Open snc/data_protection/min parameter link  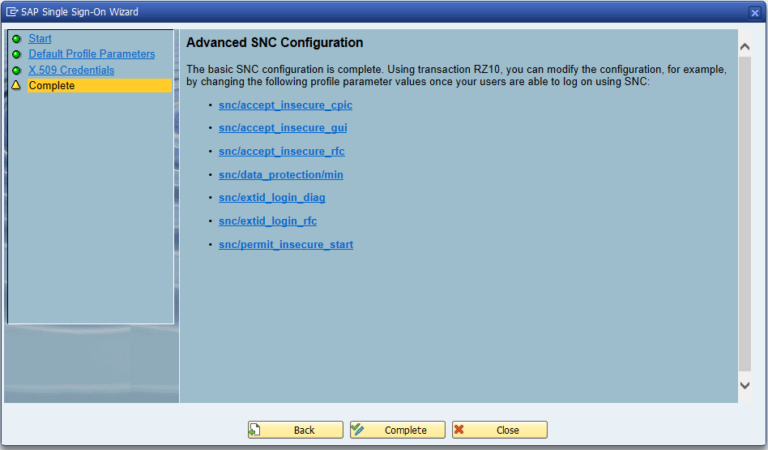(281, 174)
